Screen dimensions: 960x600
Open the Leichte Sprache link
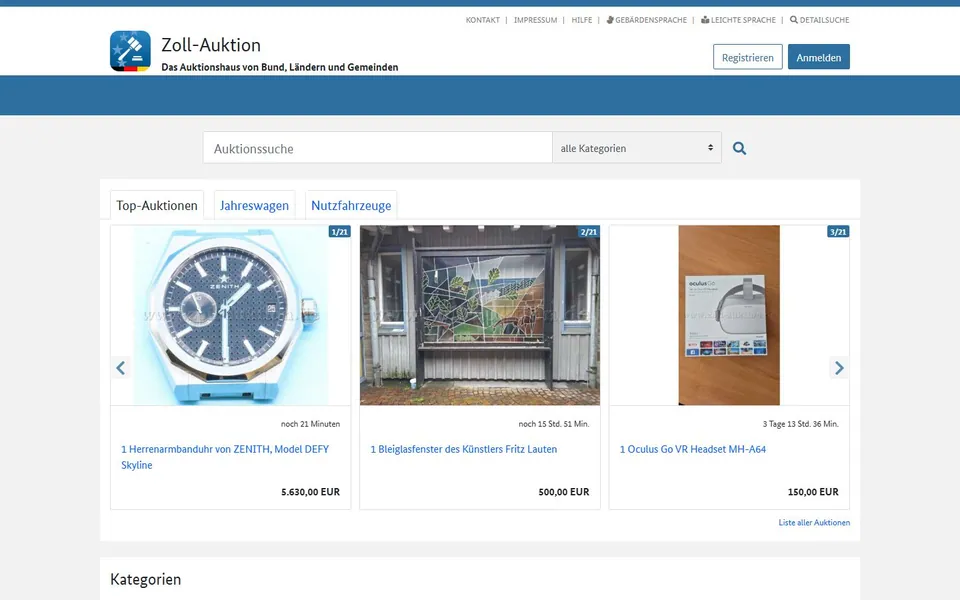[x=738, y=20]
